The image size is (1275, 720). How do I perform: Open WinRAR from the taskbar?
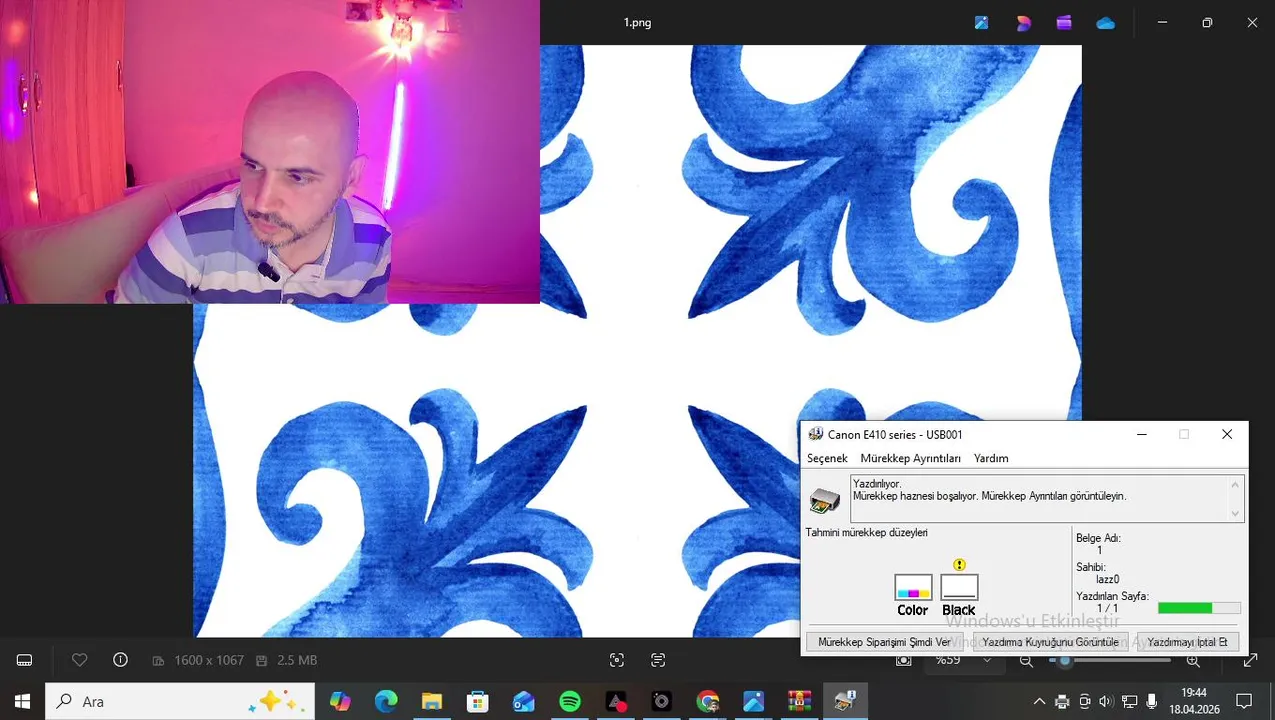[x=800, y=701]
